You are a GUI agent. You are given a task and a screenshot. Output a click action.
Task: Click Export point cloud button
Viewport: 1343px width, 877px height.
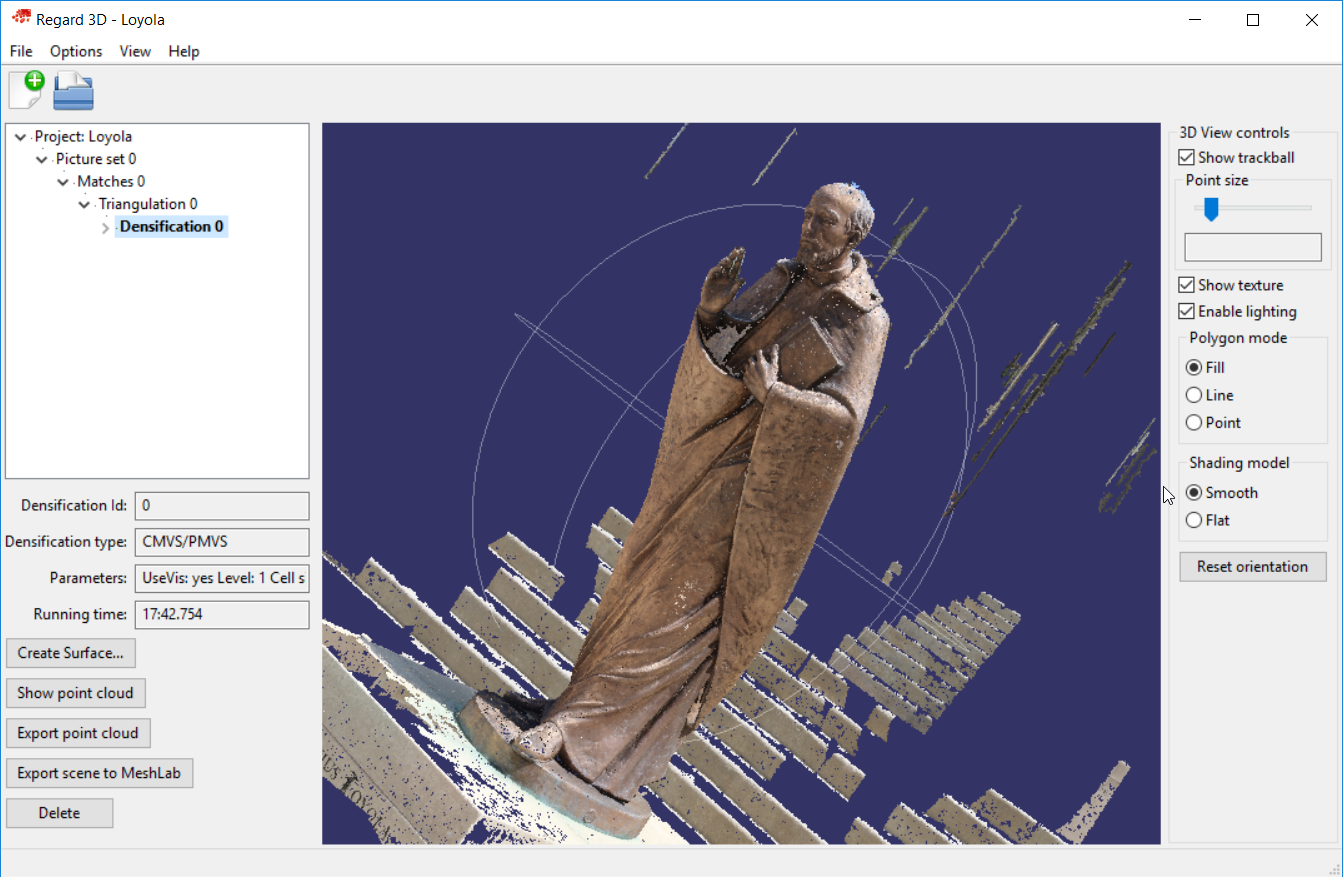[78, 733]
